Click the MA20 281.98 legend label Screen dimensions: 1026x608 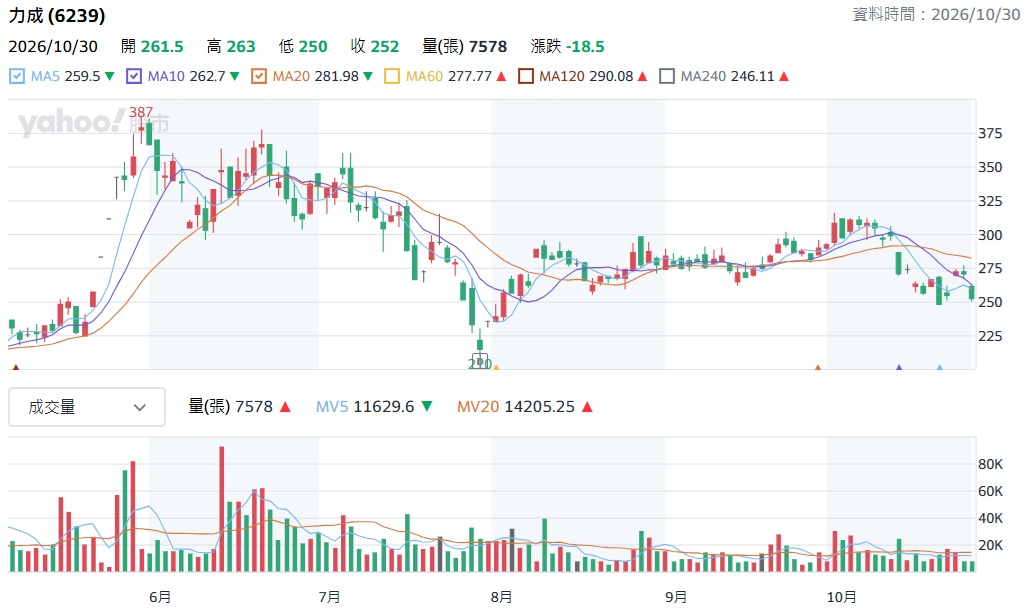[315, 77]
